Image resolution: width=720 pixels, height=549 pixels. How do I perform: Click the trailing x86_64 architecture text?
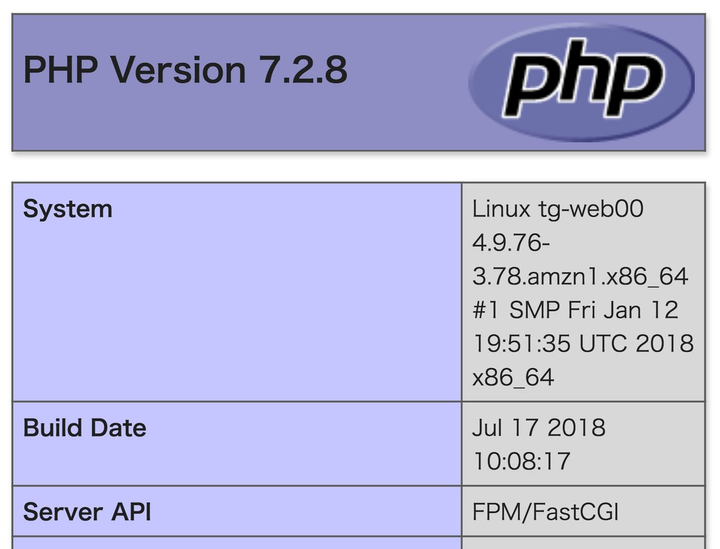pyautogui.click(x=513, y=377)
